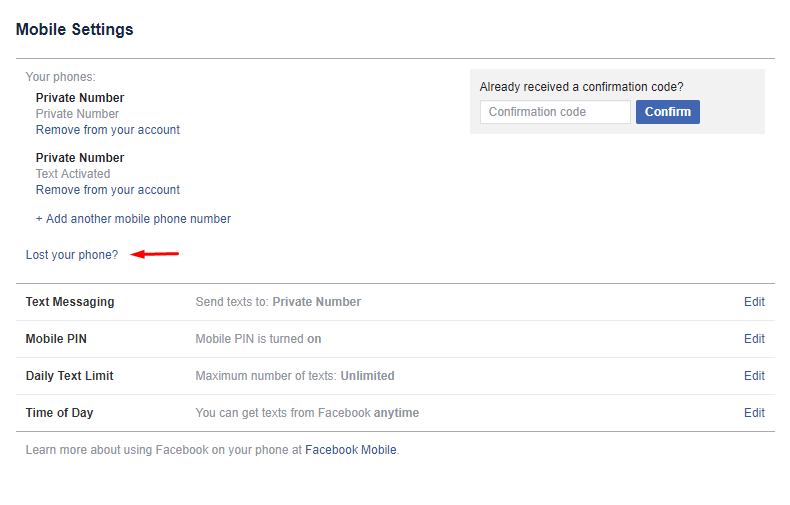Select the Text Messaging row label
This screenshot has width=790, height=505.
click(70, 302)
